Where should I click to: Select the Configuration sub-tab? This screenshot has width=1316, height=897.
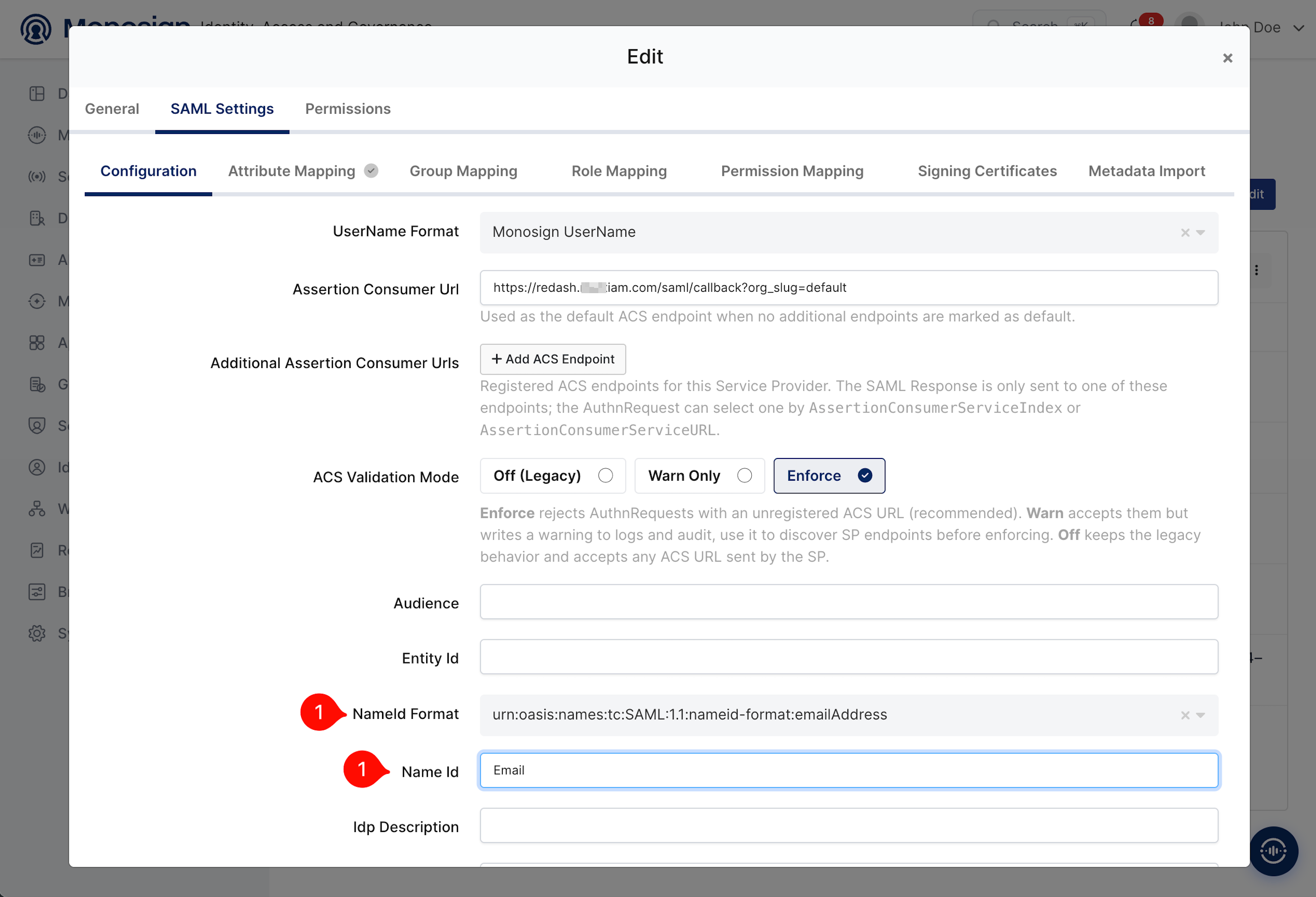coord(148,171)
